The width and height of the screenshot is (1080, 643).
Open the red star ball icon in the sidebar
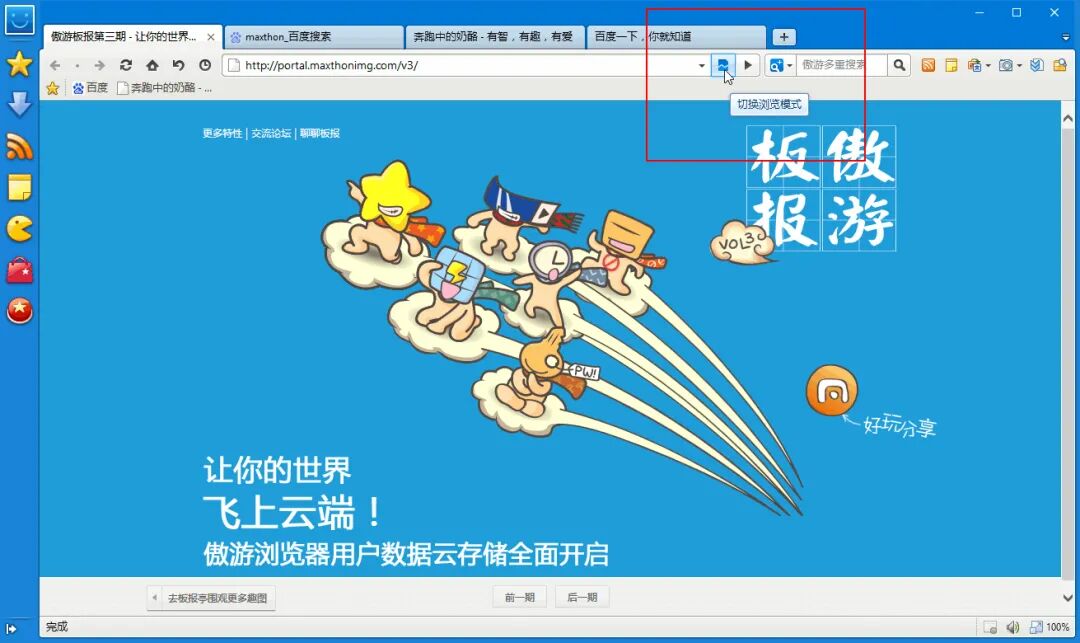[x=19, y=310]
